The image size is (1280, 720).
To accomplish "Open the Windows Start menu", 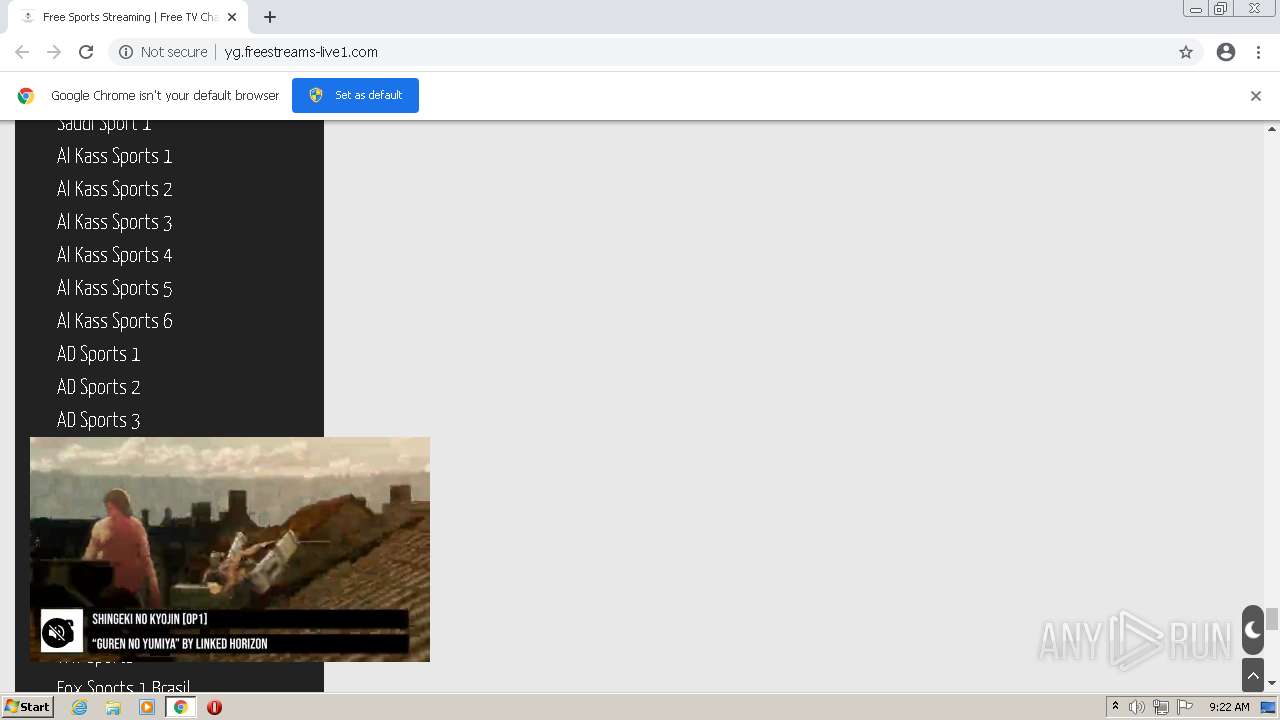I will point(28,707).
